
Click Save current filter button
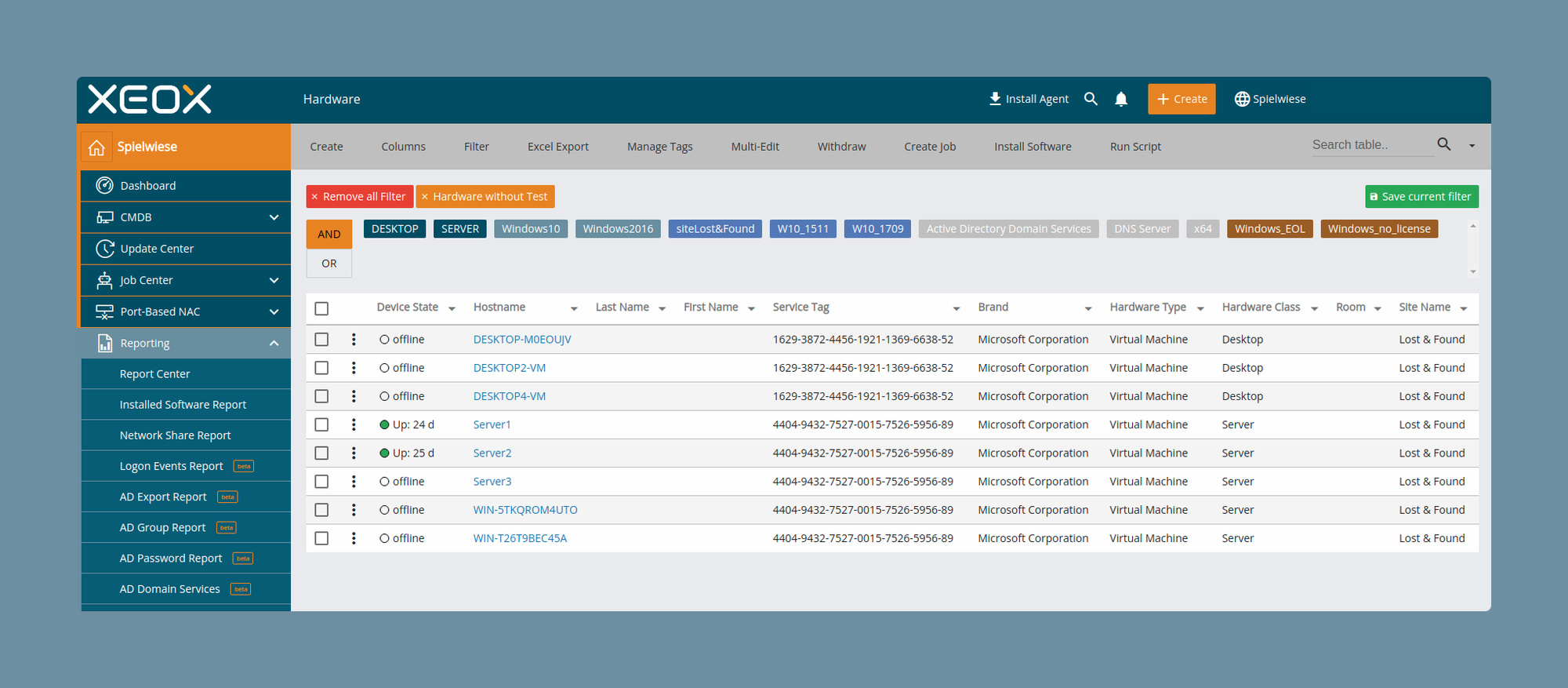[1421, 197]
